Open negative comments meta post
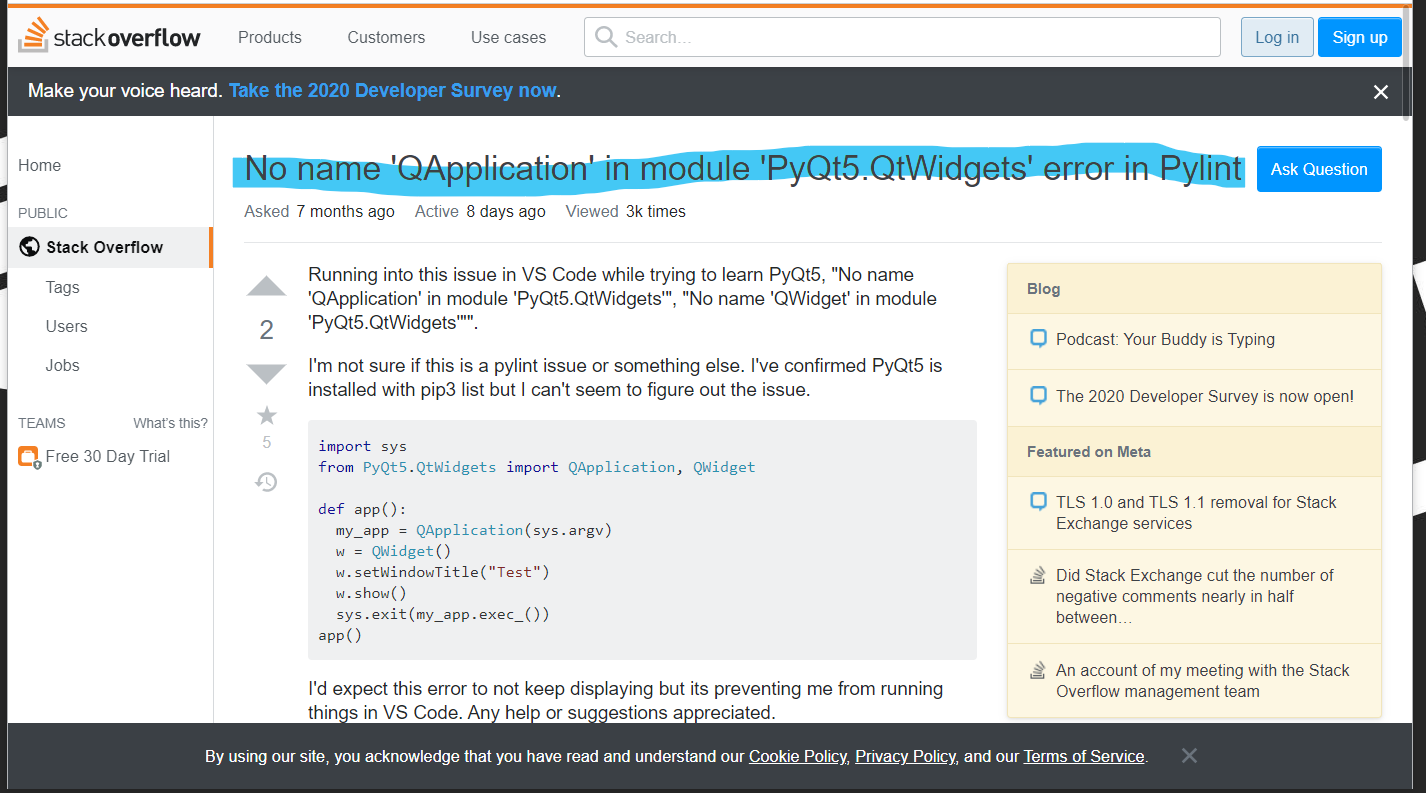This screenshot has width=1426, height=793. click(x=1195, y=596)
